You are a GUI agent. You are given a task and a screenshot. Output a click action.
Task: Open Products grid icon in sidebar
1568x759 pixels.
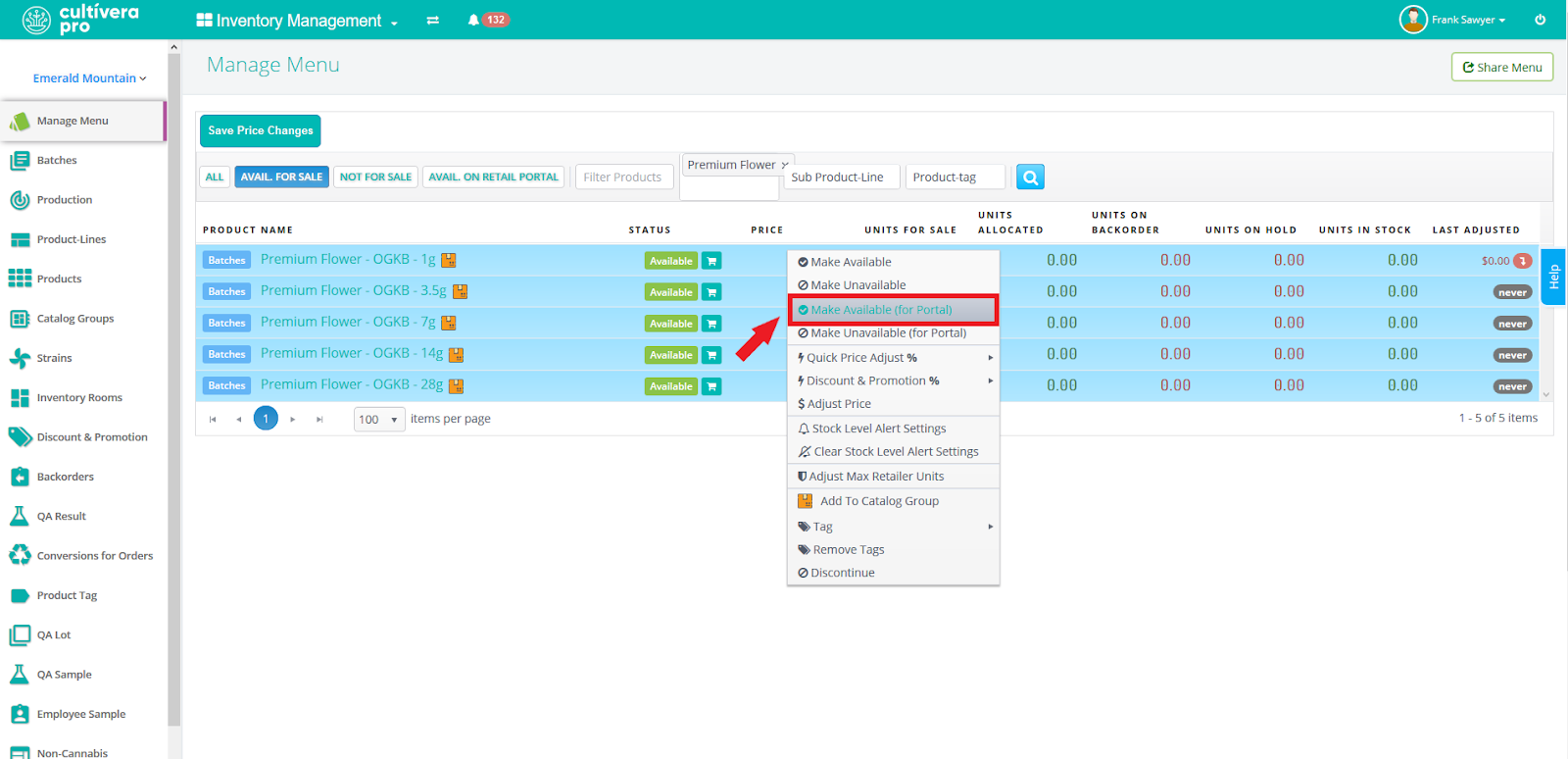point(19,278)
